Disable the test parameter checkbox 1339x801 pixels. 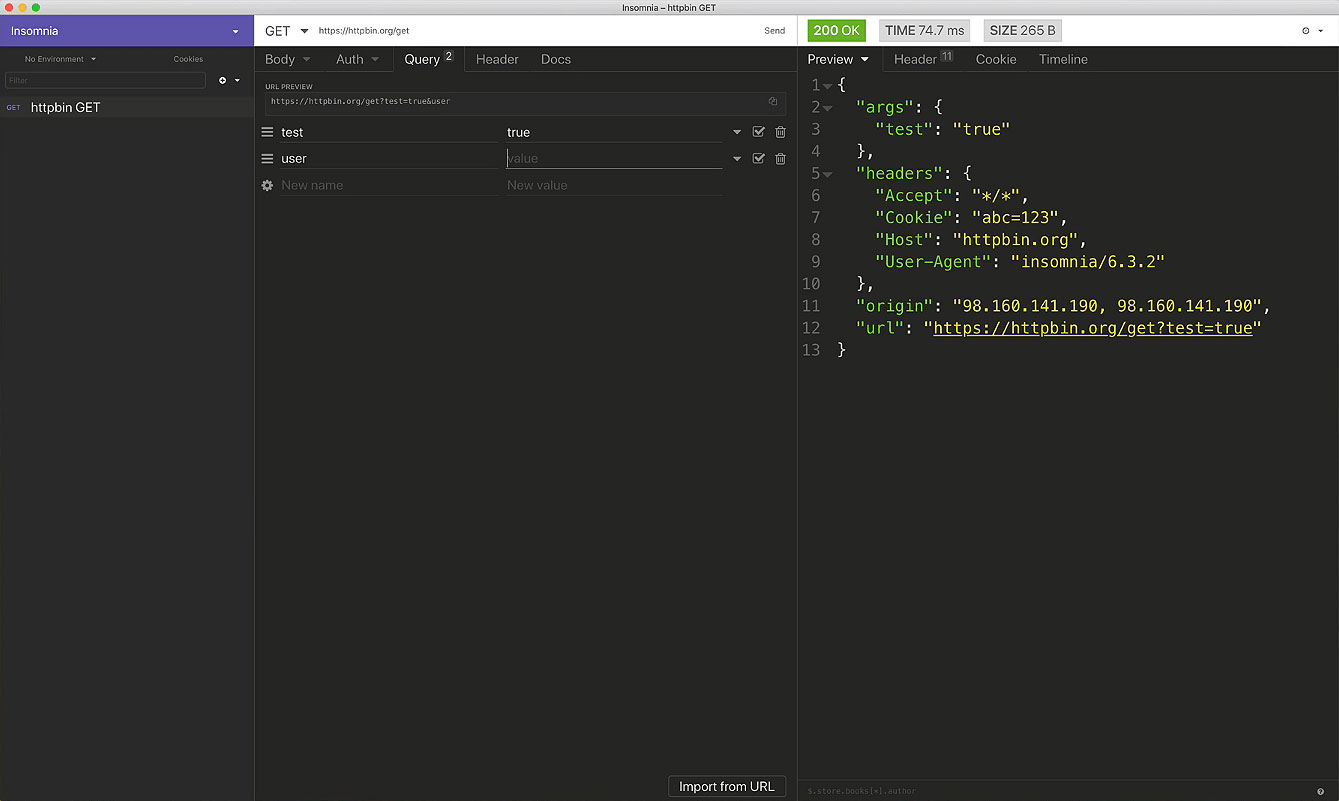(x=758, y=132)
